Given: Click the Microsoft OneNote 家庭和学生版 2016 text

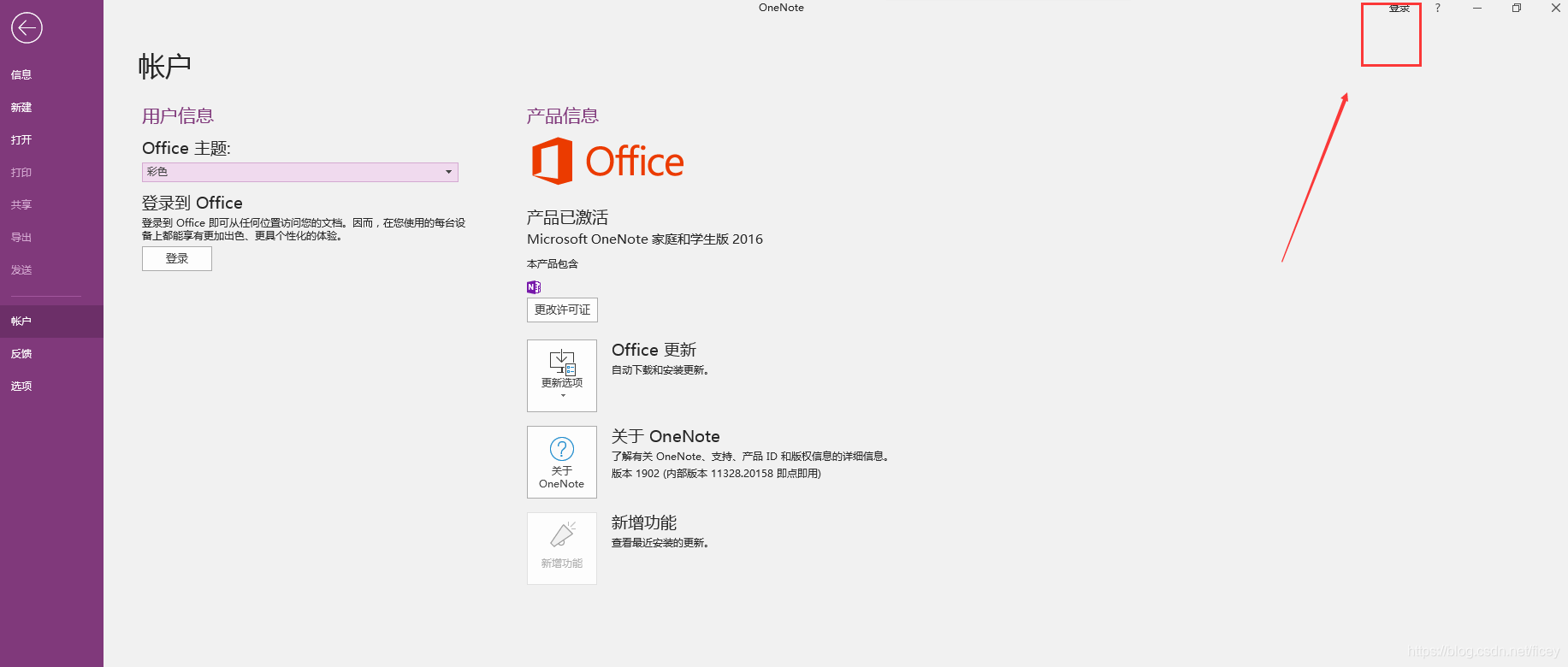Looking at the screenshot, I should click(645, 239).
